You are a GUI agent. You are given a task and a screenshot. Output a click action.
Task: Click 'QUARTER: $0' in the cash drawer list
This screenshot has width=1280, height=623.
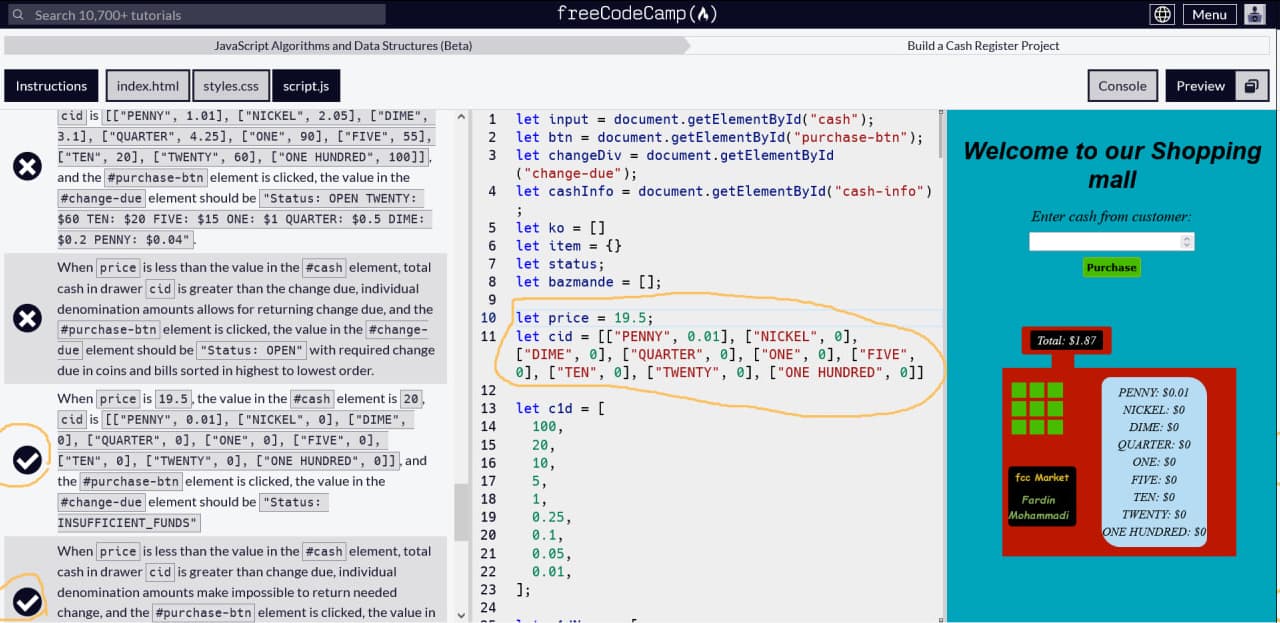(x=1153, y=444)
